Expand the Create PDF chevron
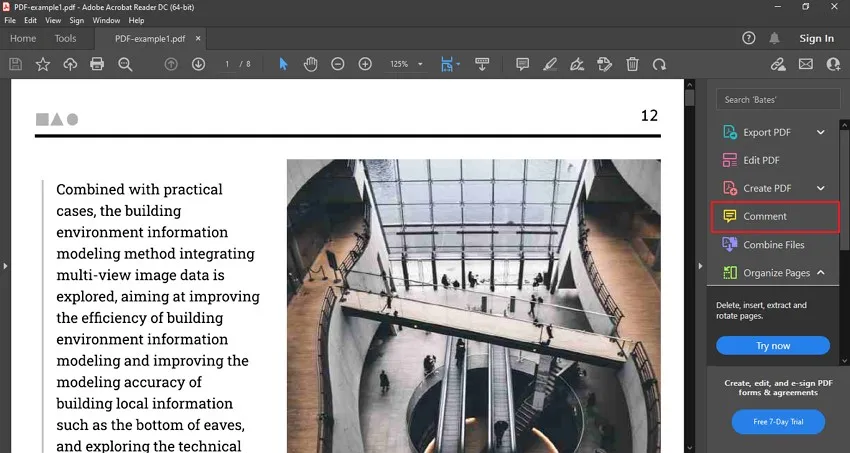The height and width of the screenshot is (453, 850). [821, 188]
